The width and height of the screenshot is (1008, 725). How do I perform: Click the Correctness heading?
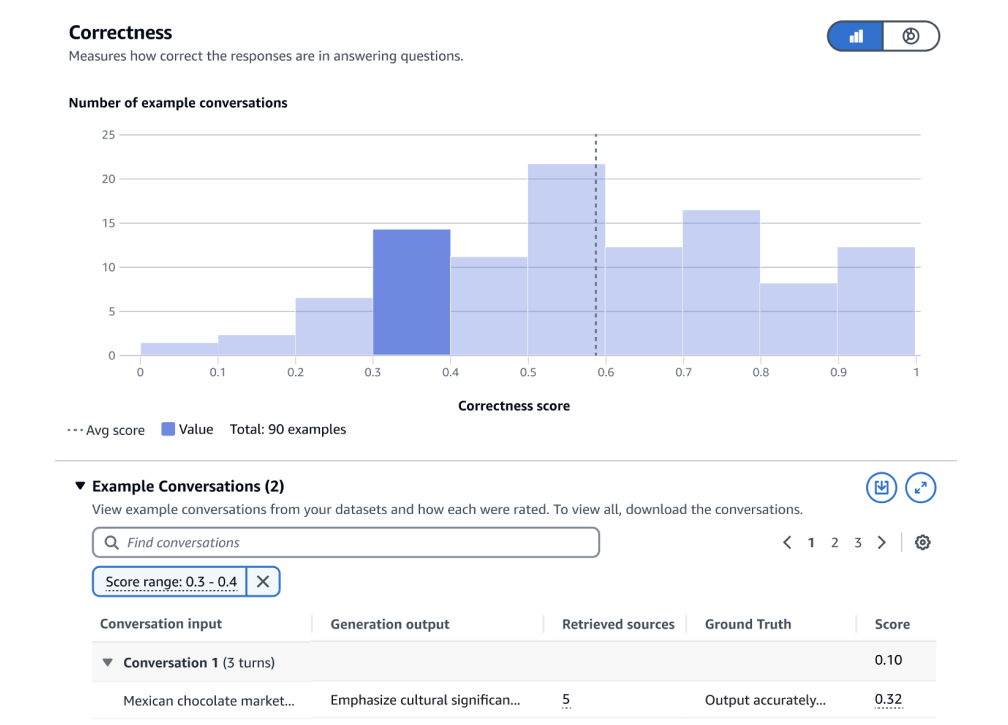[x=120, y=33]
